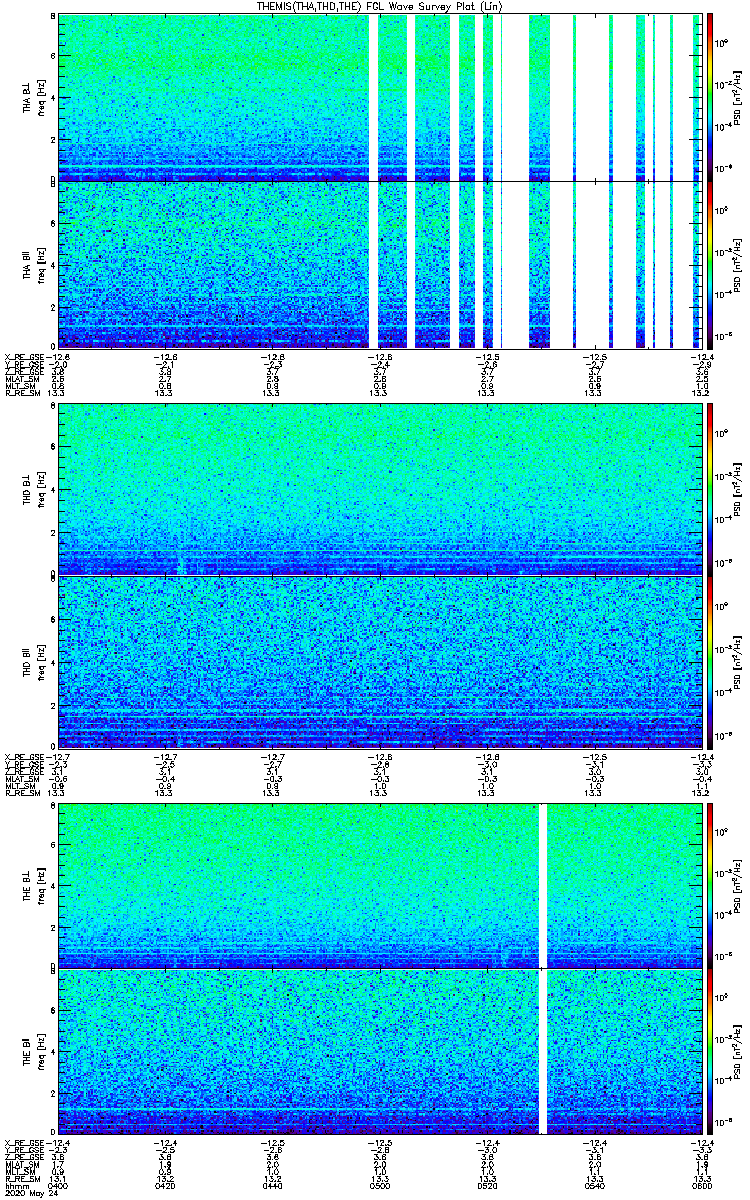Click the 'THE B⊥ freq [Hz]' axis label
Image resolution: width=750 pixels, height=1200 pixels.
pos(34,884)
